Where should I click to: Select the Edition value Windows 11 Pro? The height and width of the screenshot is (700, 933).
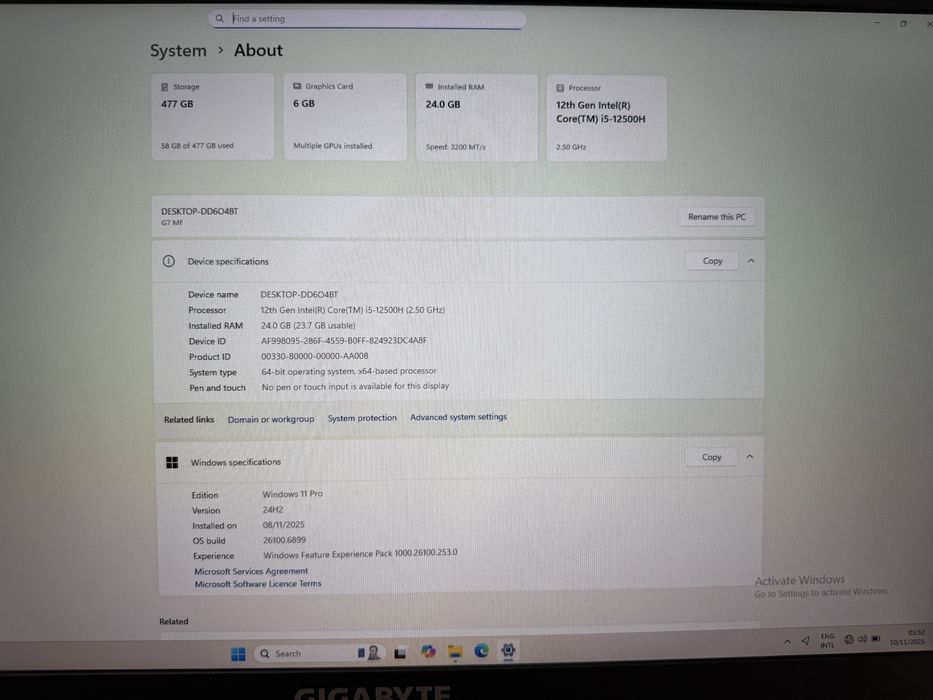click(x=292, y=493)
